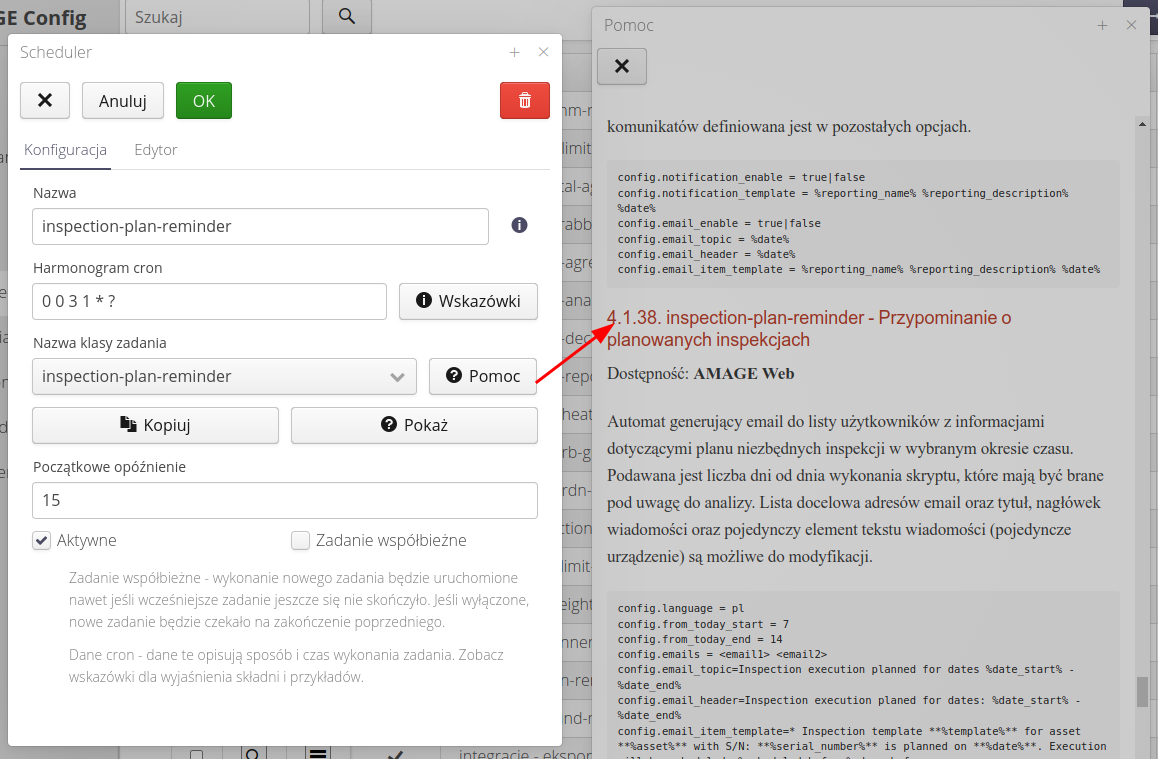This screenshot has width=1158, height=759.
Task: Open Wskazówki cron hints
Action: tap(468, 301)
